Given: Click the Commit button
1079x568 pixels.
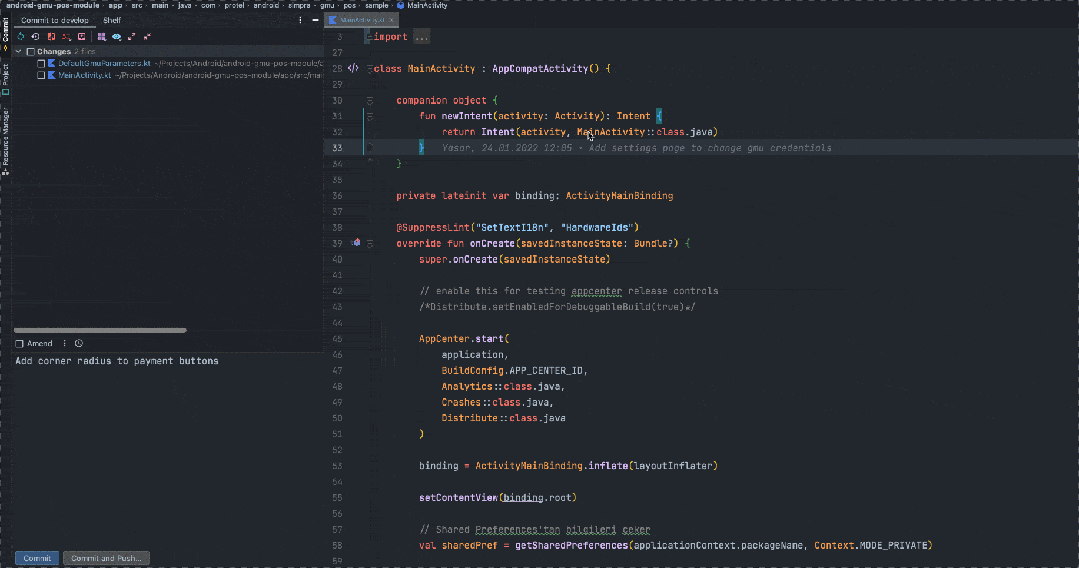Looking at the screenshot, I should pyautogui.click(x=37, y=558).
